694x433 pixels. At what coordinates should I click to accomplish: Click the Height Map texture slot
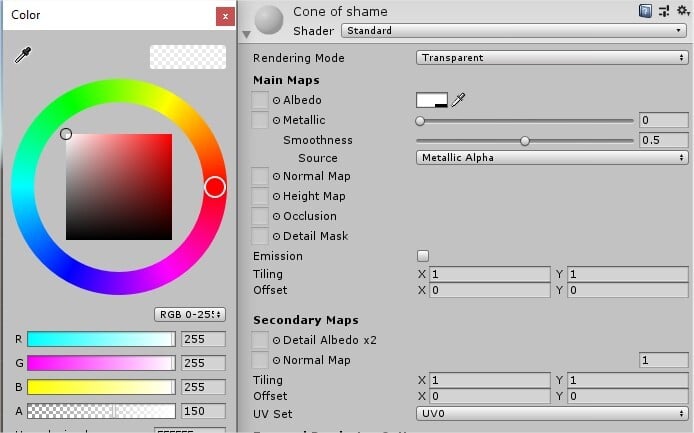pos(260,196)
